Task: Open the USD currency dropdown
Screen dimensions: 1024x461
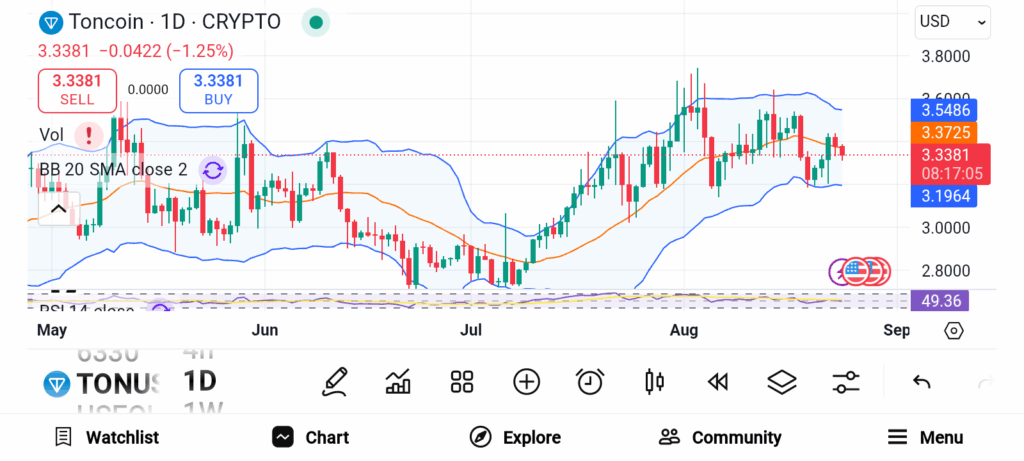Action: coord(953,21)
